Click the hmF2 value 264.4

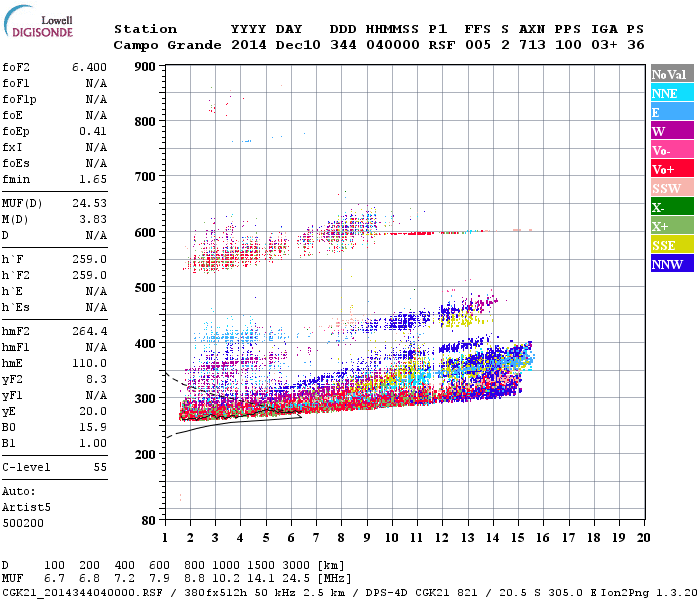click(89, 331)
